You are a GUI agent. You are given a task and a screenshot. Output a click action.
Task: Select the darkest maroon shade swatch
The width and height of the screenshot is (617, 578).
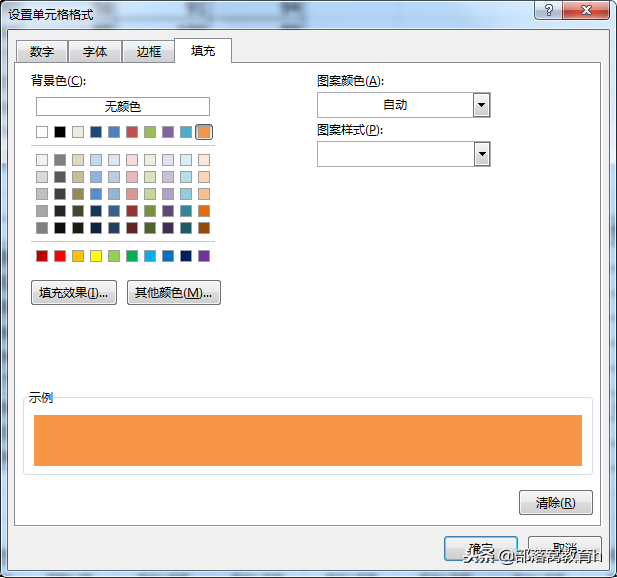pyautogui.click(x=132, y=228)
